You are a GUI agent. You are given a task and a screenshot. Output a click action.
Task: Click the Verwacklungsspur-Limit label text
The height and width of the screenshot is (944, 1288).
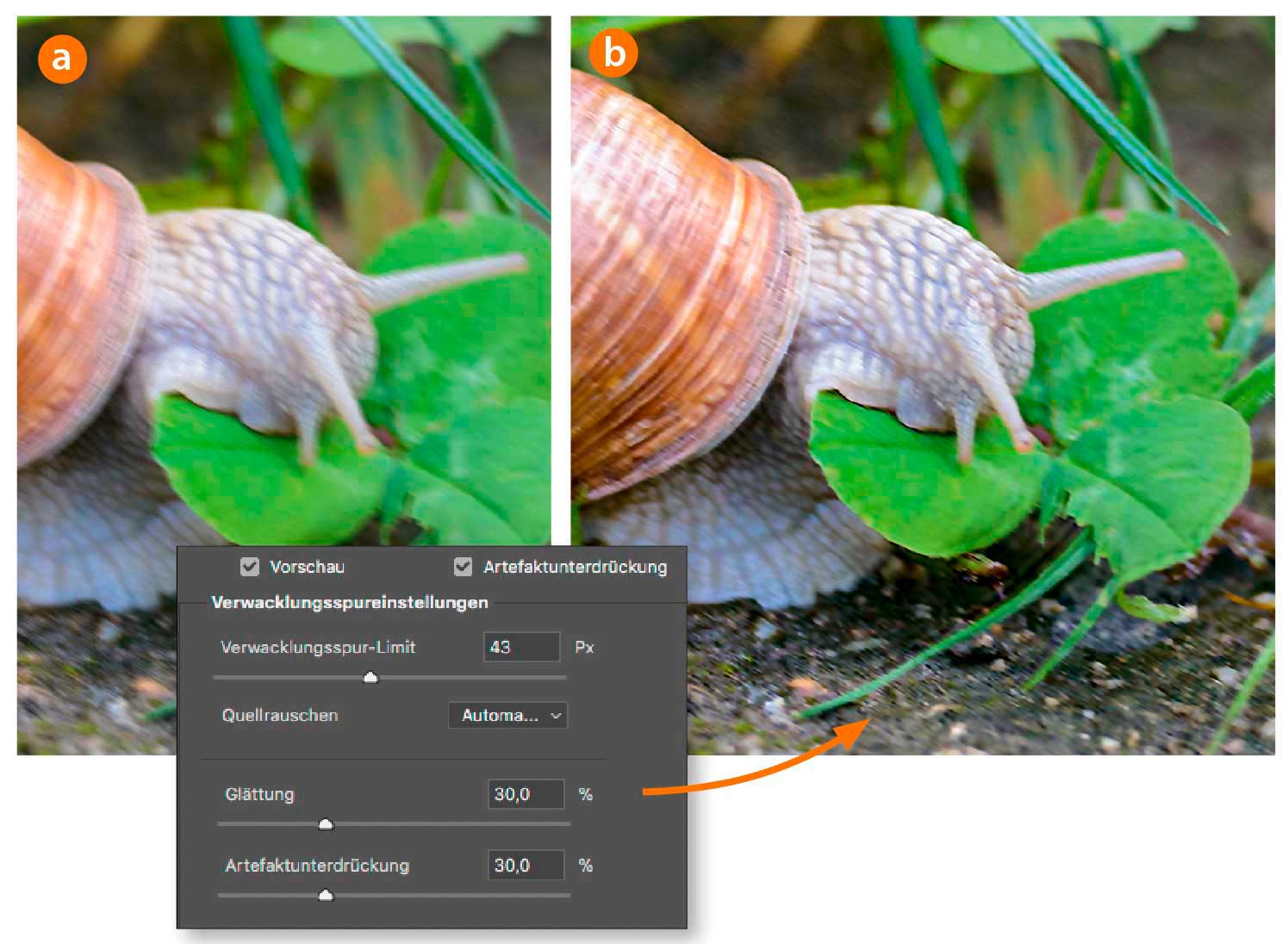click(318, 647)
